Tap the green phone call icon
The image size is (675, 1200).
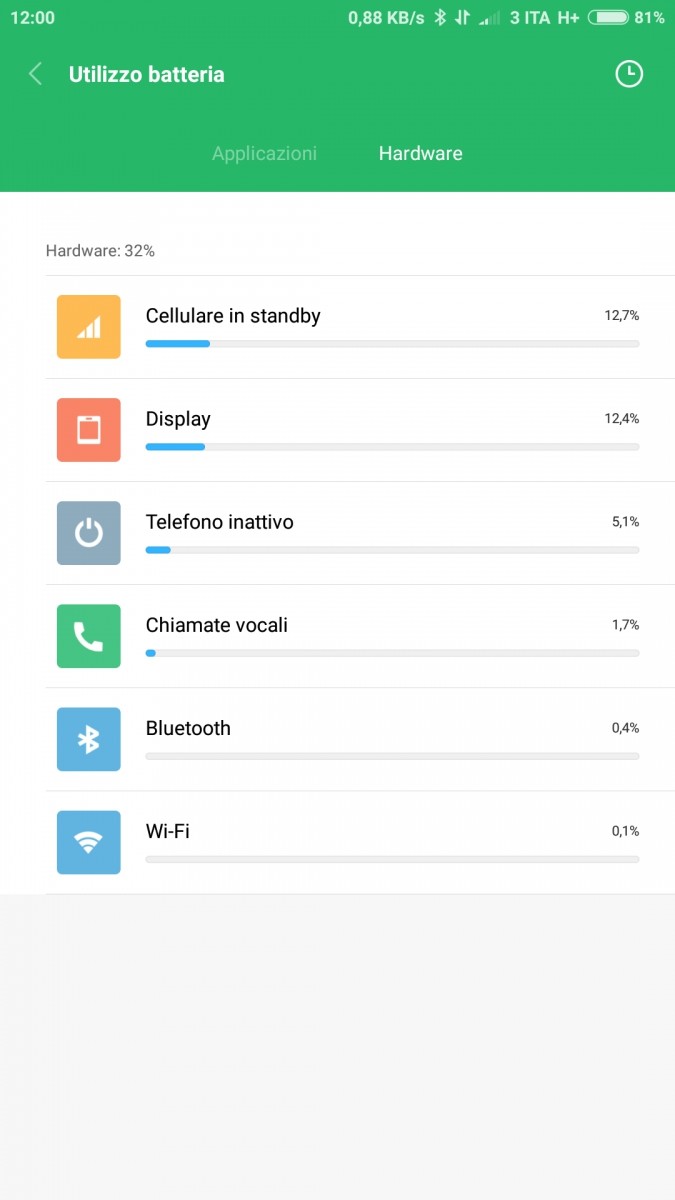point(89,636)
